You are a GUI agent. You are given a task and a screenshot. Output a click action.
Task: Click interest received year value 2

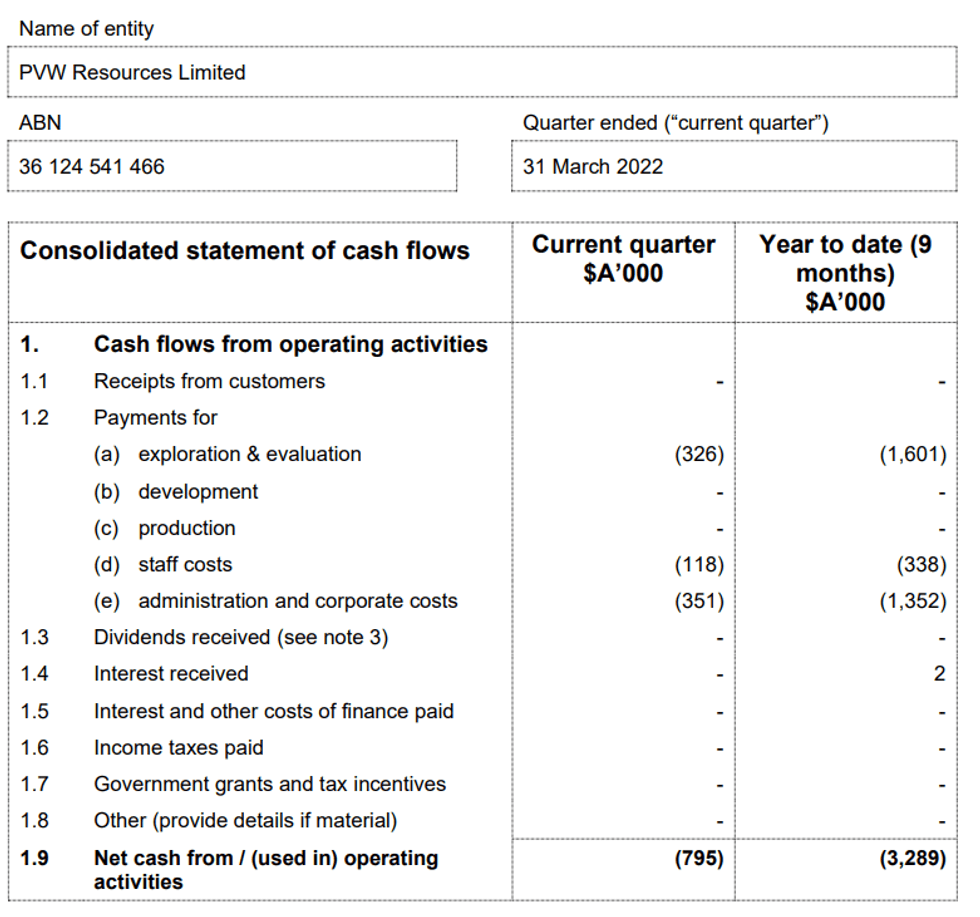pyautogui.click(x=939, y=674)
